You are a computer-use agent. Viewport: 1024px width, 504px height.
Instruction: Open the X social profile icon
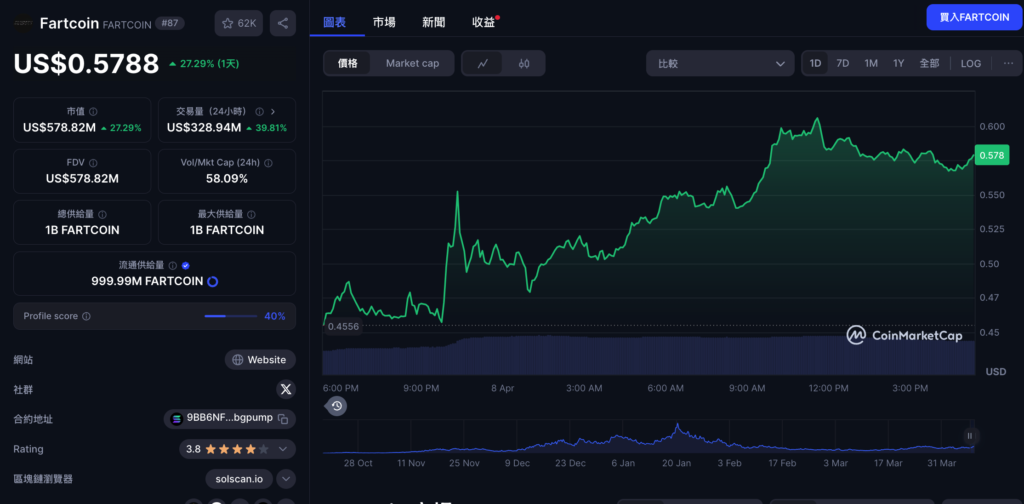pyautogui.click(x=285, y=389)
